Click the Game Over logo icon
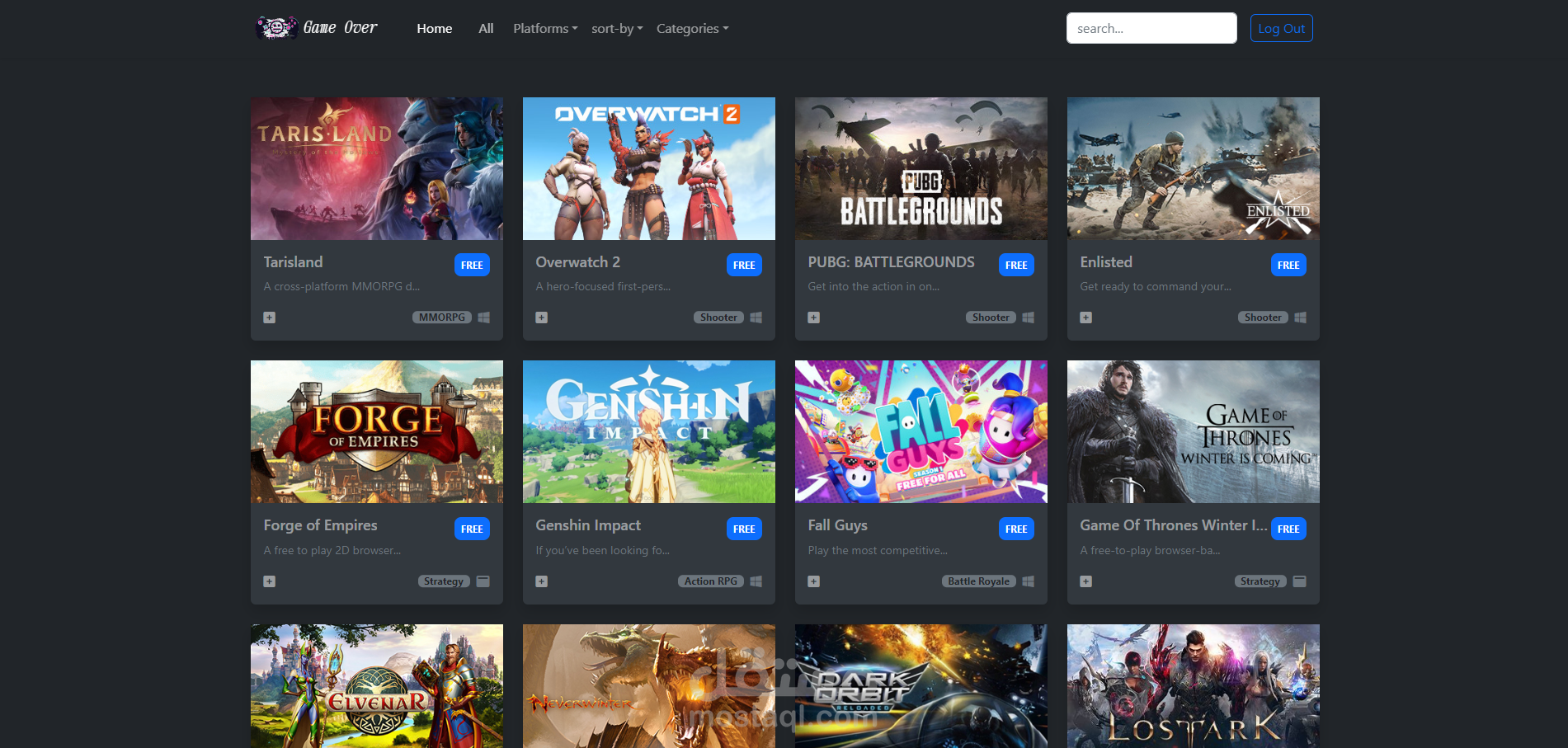Screen dimensions: 1568x748 point(276,28)
